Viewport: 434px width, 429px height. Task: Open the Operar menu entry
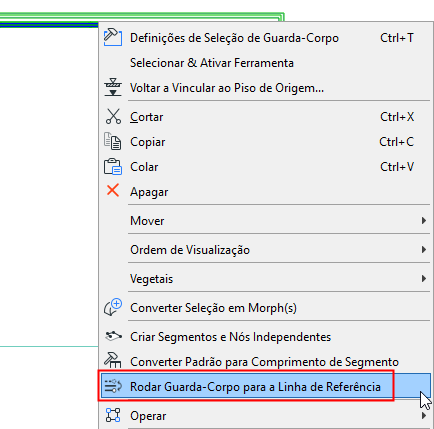click(265, 416)
